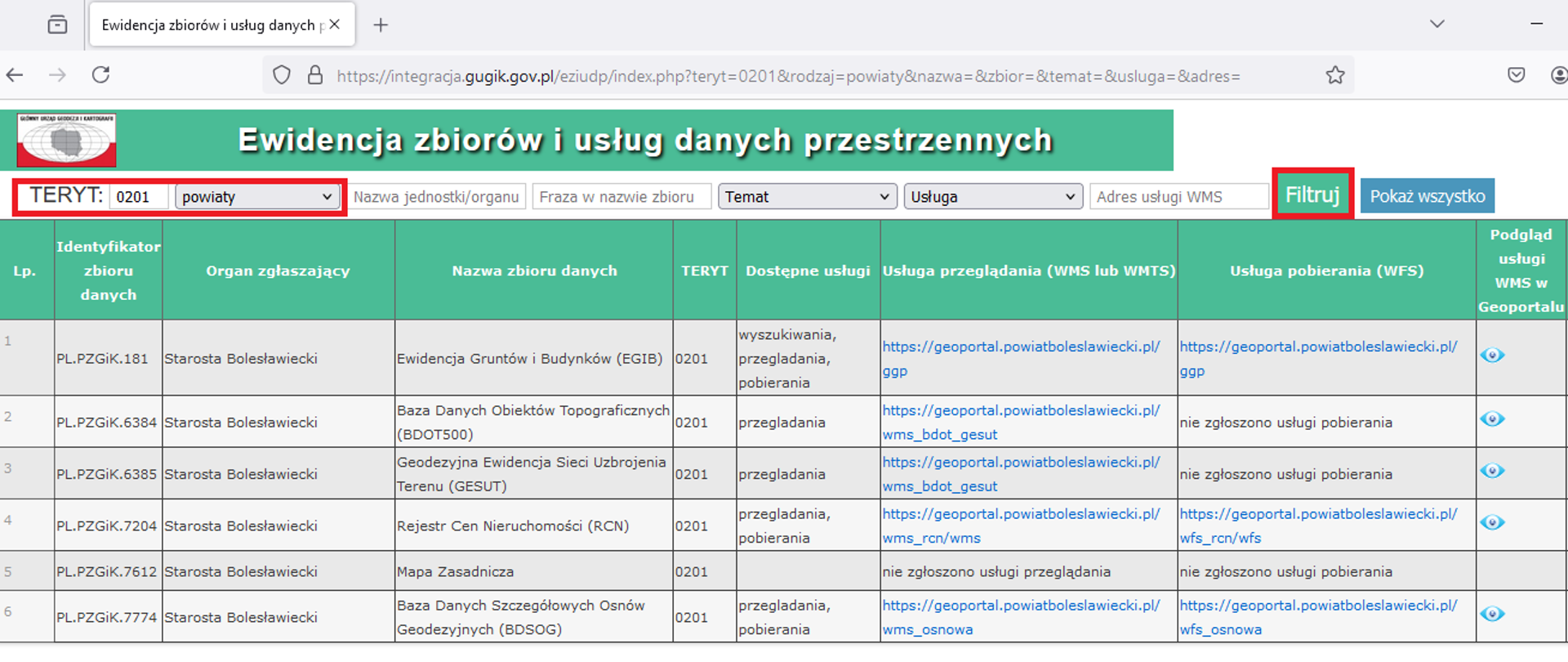The height and width of the screenshot is (662, 1568).
Task: Click the Nazwa jednostki/organu field
Action: coord(436,197)
